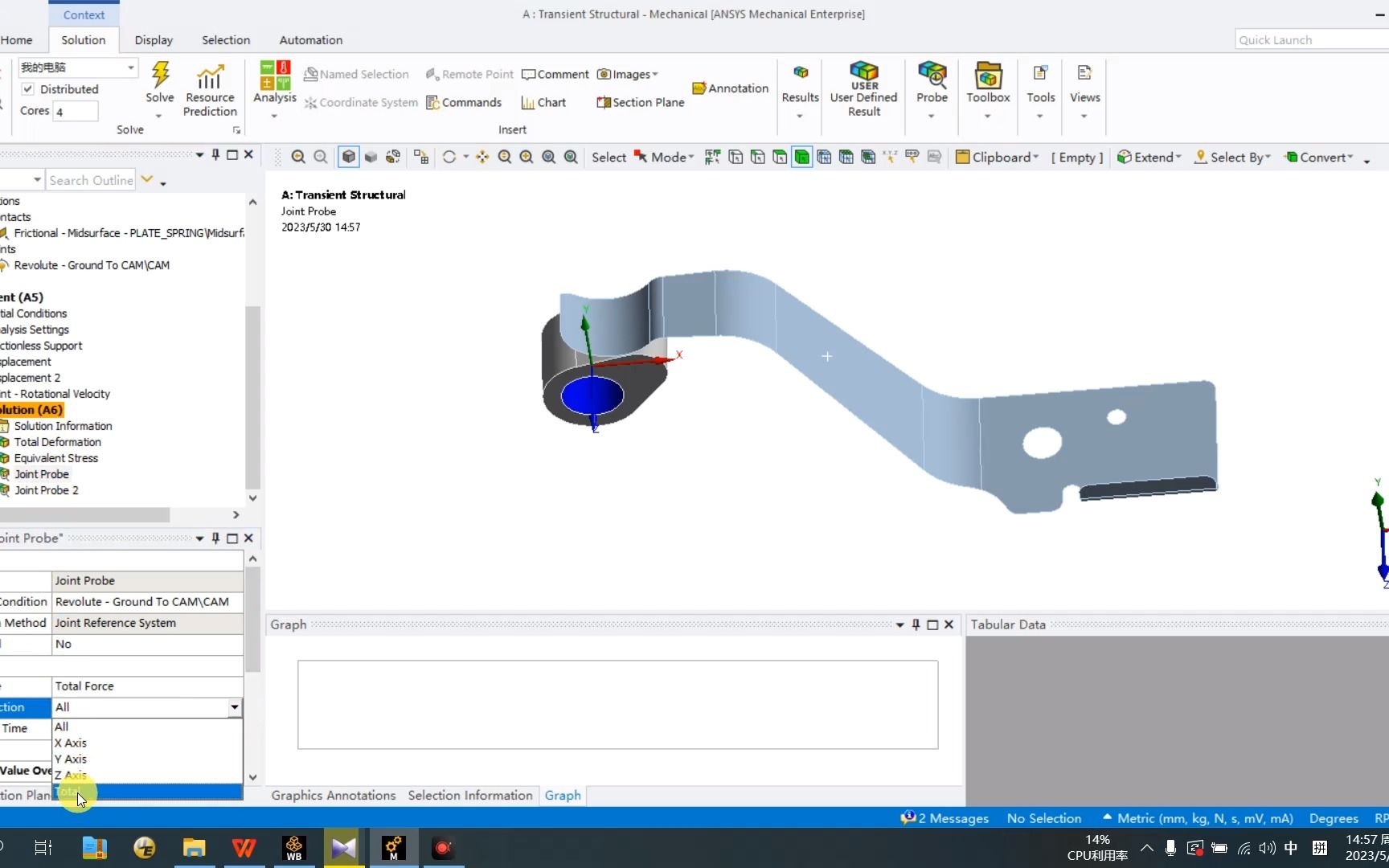Select Equivalent Stress in the outline
Viewport: 1389px width, 868px height.
[55, 458]
